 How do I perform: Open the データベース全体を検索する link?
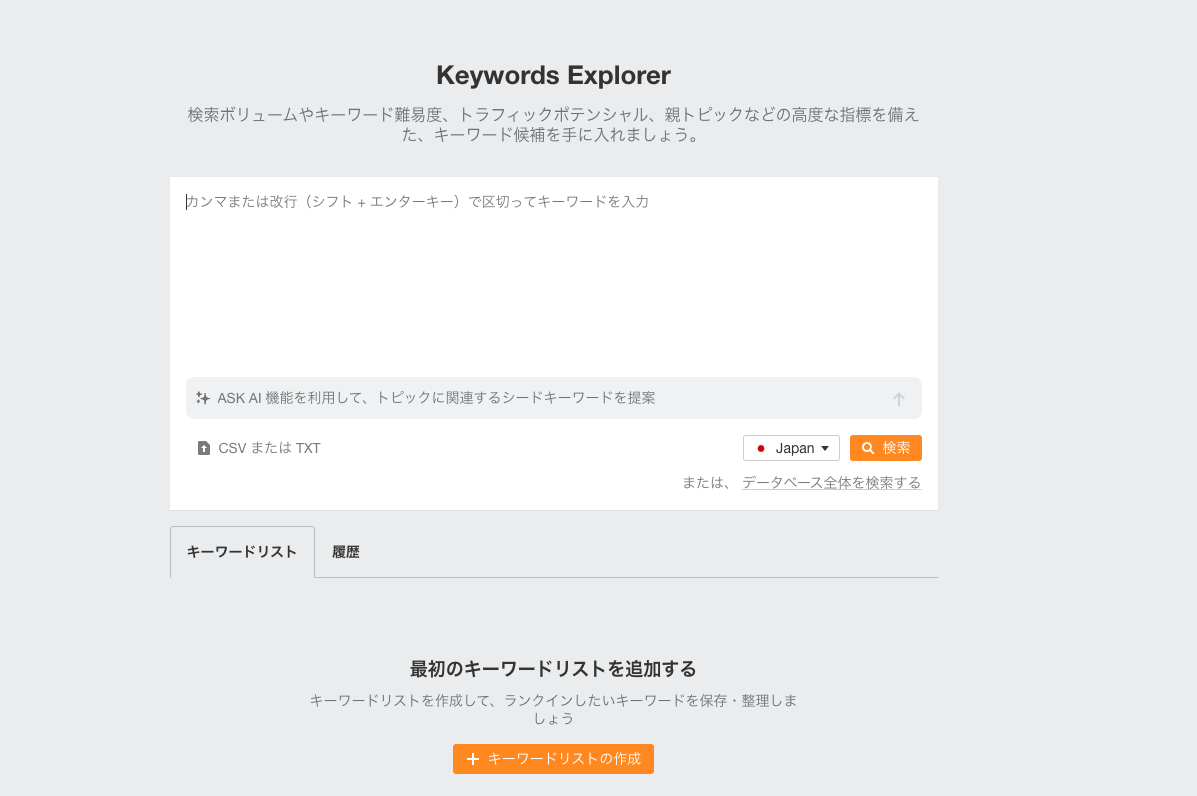[831, 481]
